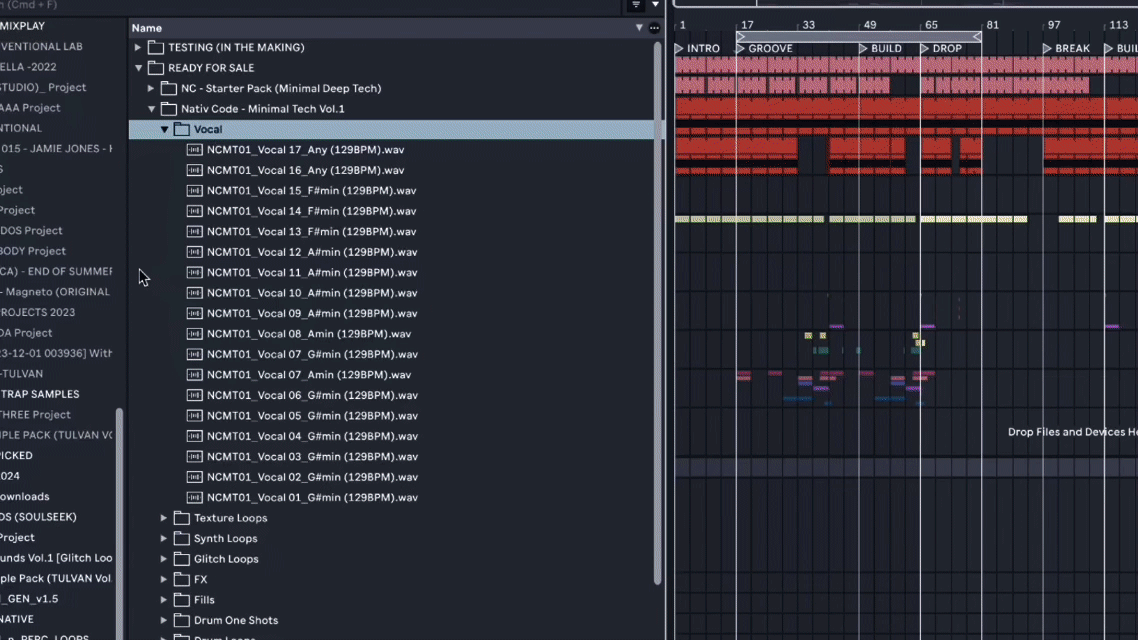Open the browser options ellipsis button
This screenshot has width=1138, height=640.
[654, 28]
